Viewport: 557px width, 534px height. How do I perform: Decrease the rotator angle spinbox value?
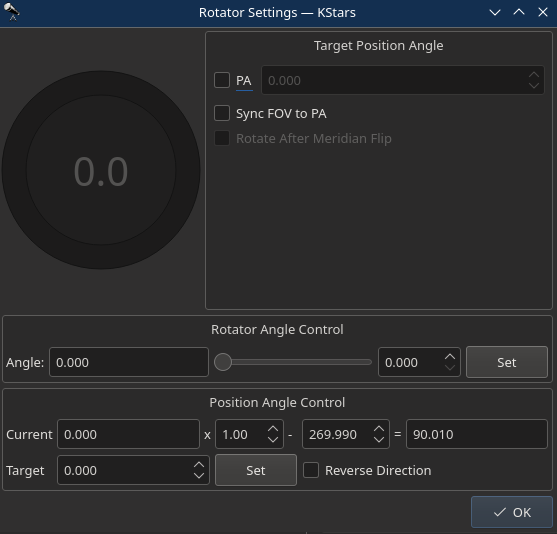pos(450,367)
